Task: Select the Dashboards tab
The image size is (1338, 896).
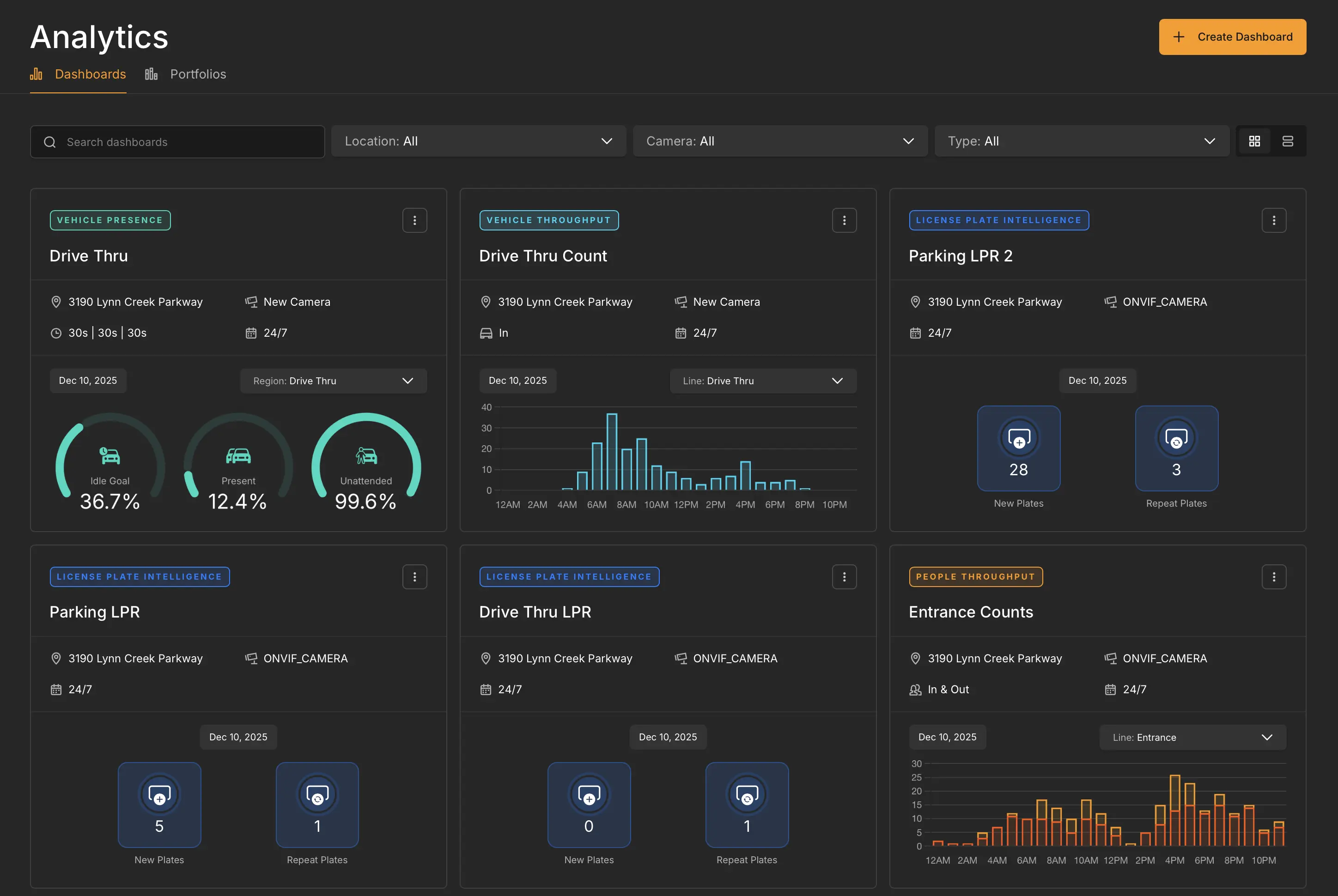Action: click(90, 74)
